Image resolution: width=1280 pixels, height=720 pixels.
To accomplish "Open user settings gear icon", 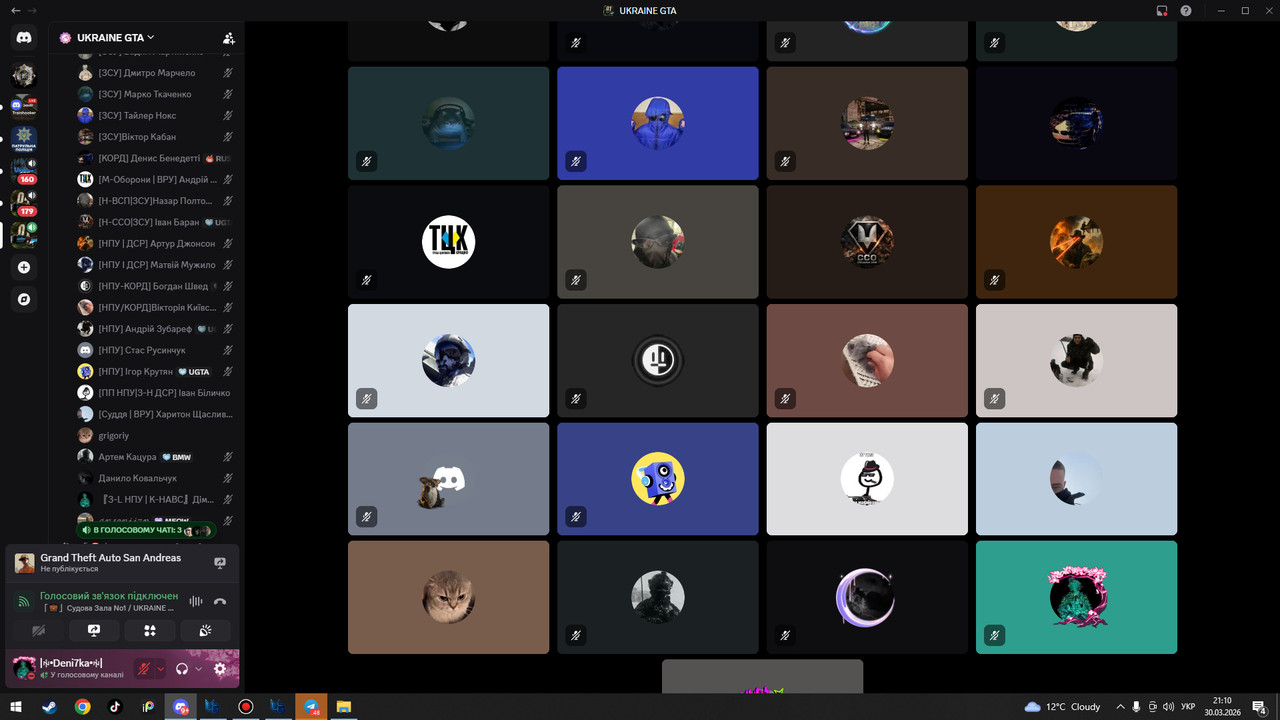I will click(x=220, y=669).
